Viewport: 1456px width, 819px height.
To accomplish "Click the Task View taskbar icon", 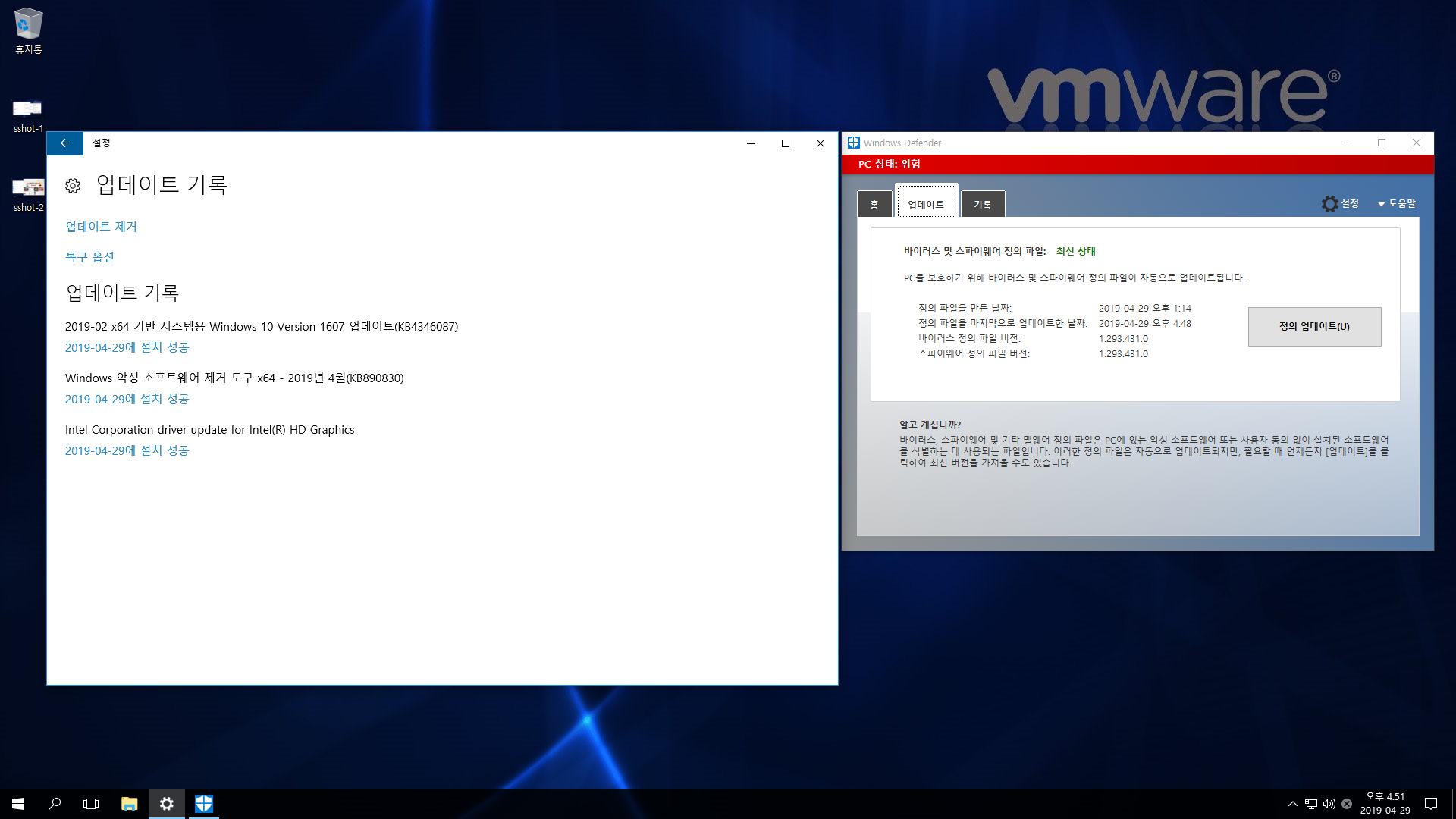I will click(91, 804).
